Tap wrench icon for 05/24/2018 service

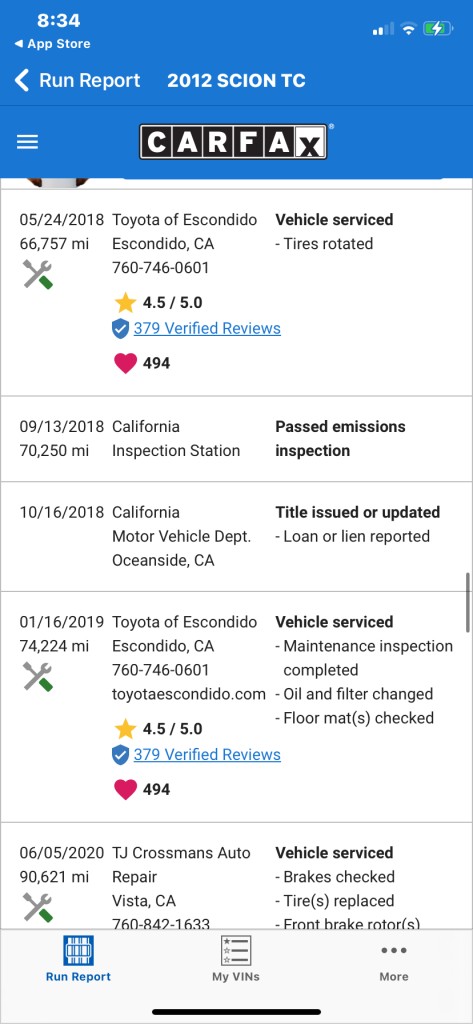click(37, 274)
